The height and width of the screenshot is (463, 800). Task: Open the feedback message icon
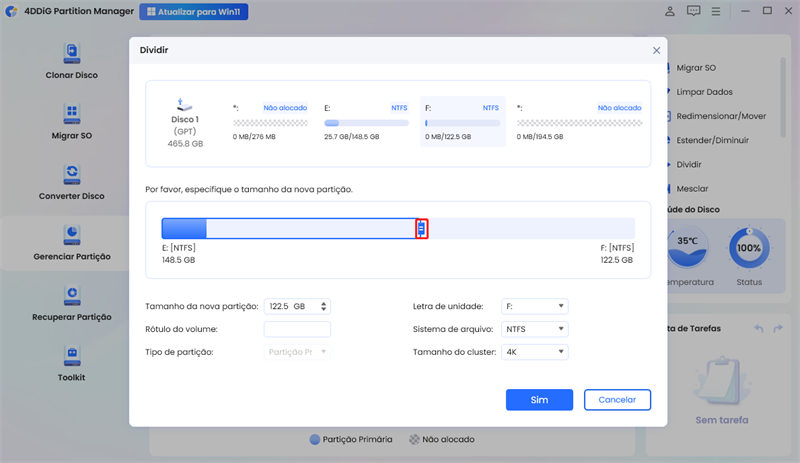694,11
